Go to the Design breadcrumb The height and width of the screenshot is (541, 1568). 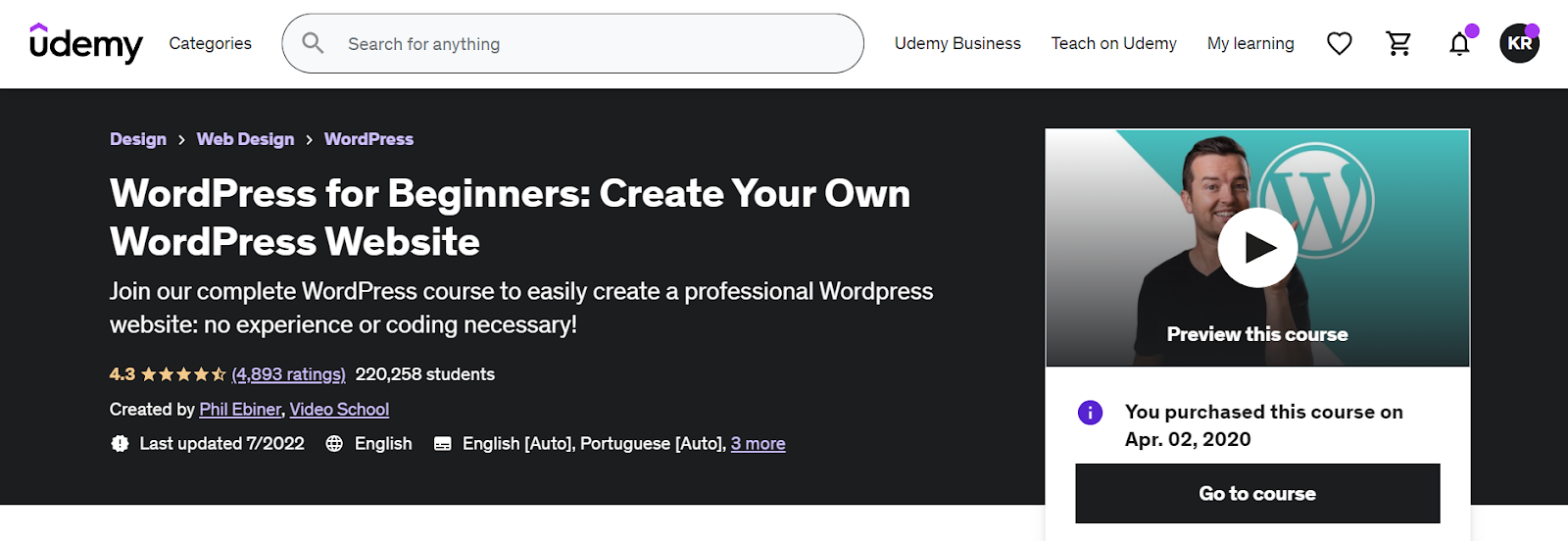[138, 139]
